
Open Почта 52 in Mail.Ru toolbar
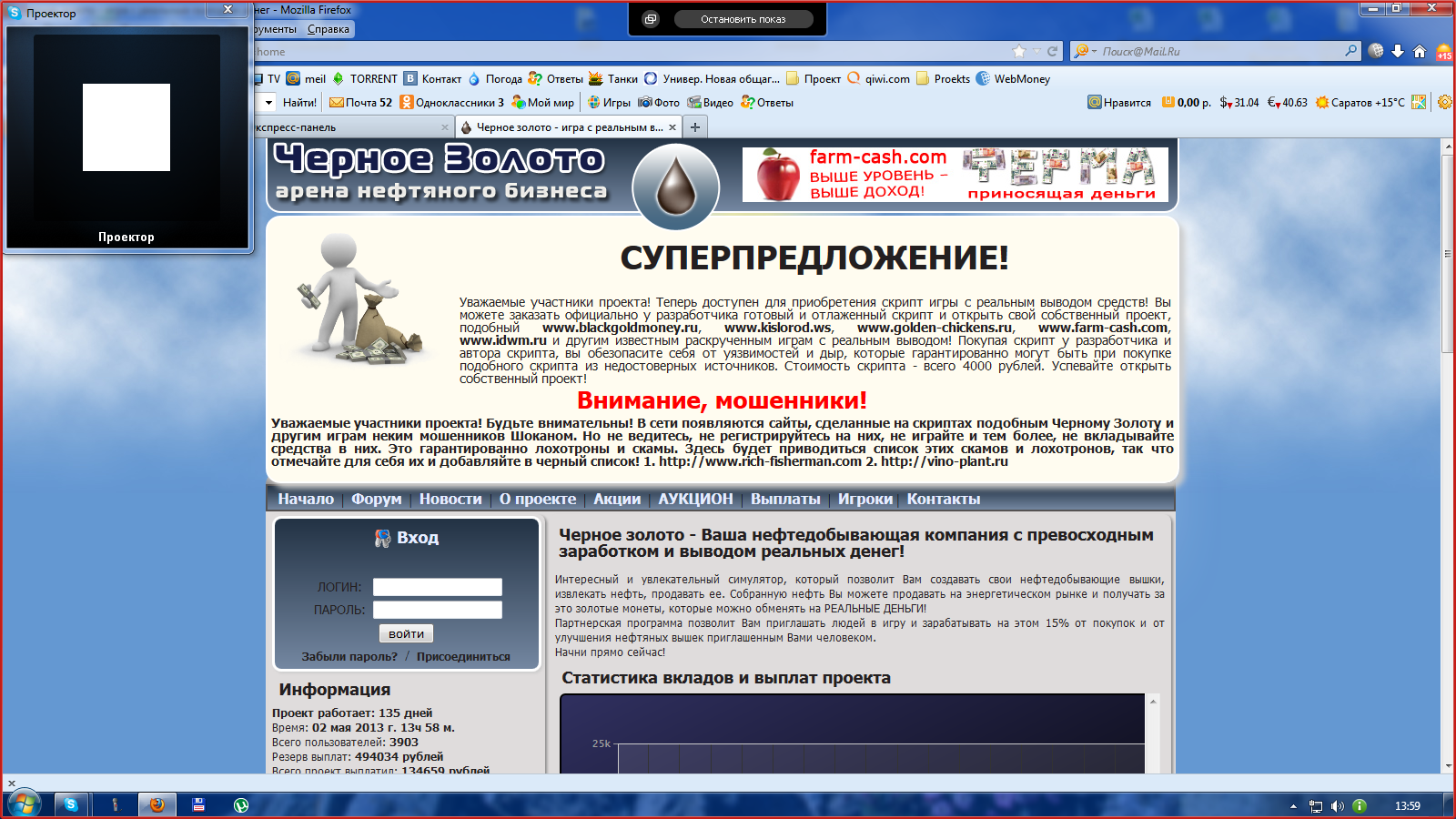360,102
